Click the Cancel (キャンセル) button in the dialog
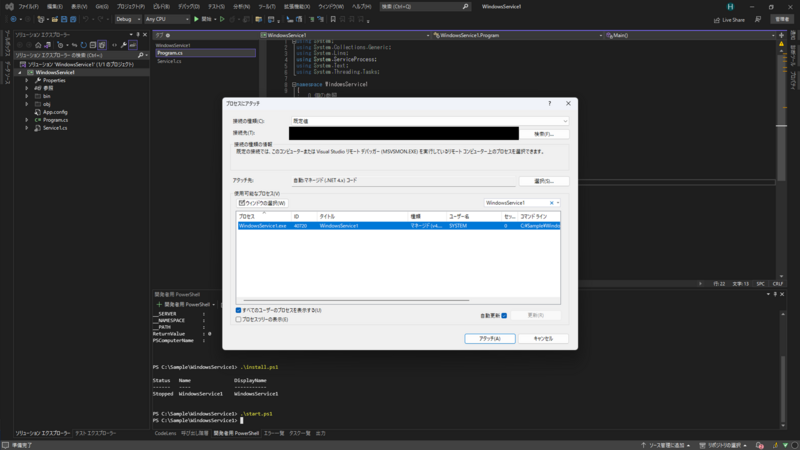This screenshot has height=450, width=800. (543, 339)
